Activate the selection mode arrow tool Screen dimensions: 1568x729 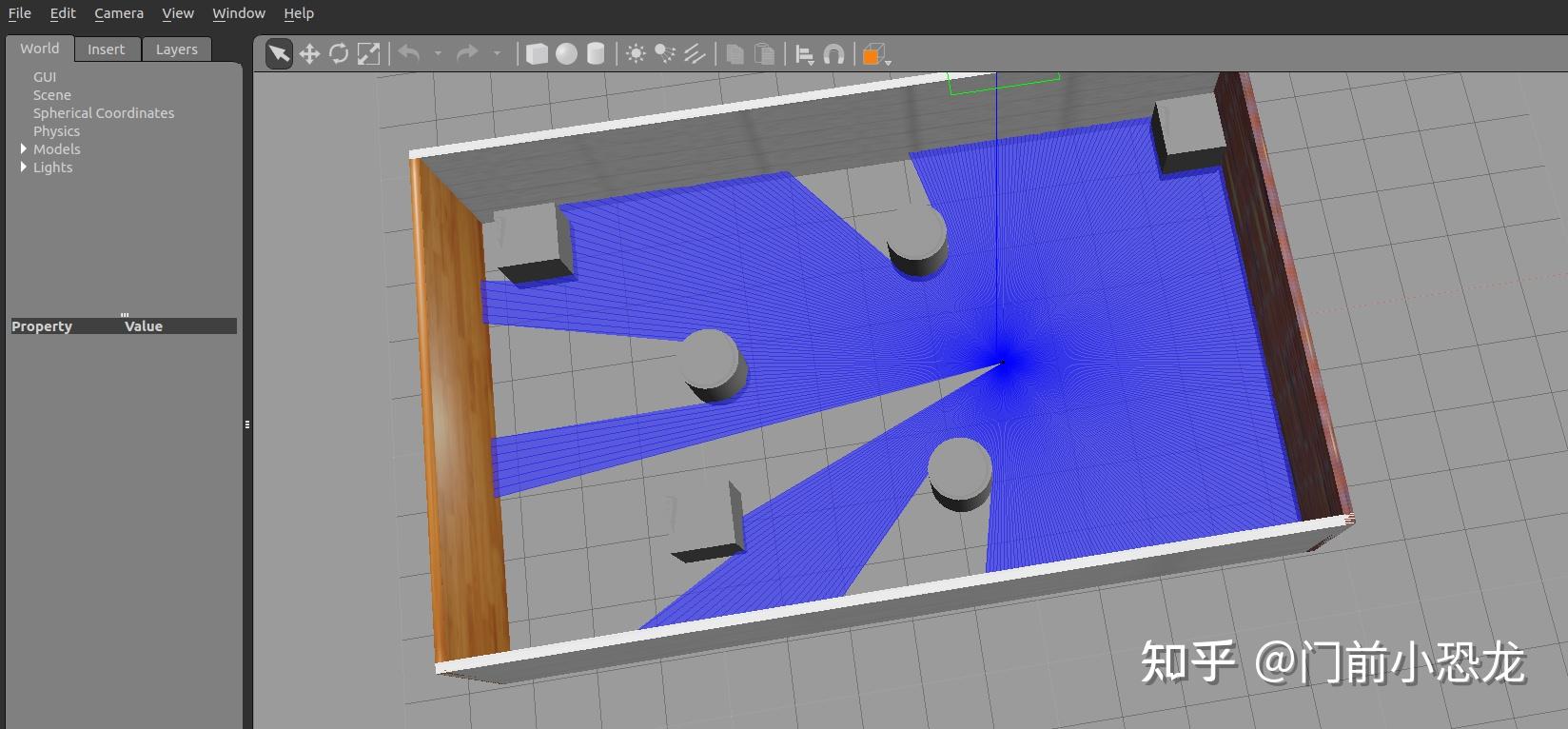pos(279,54)
